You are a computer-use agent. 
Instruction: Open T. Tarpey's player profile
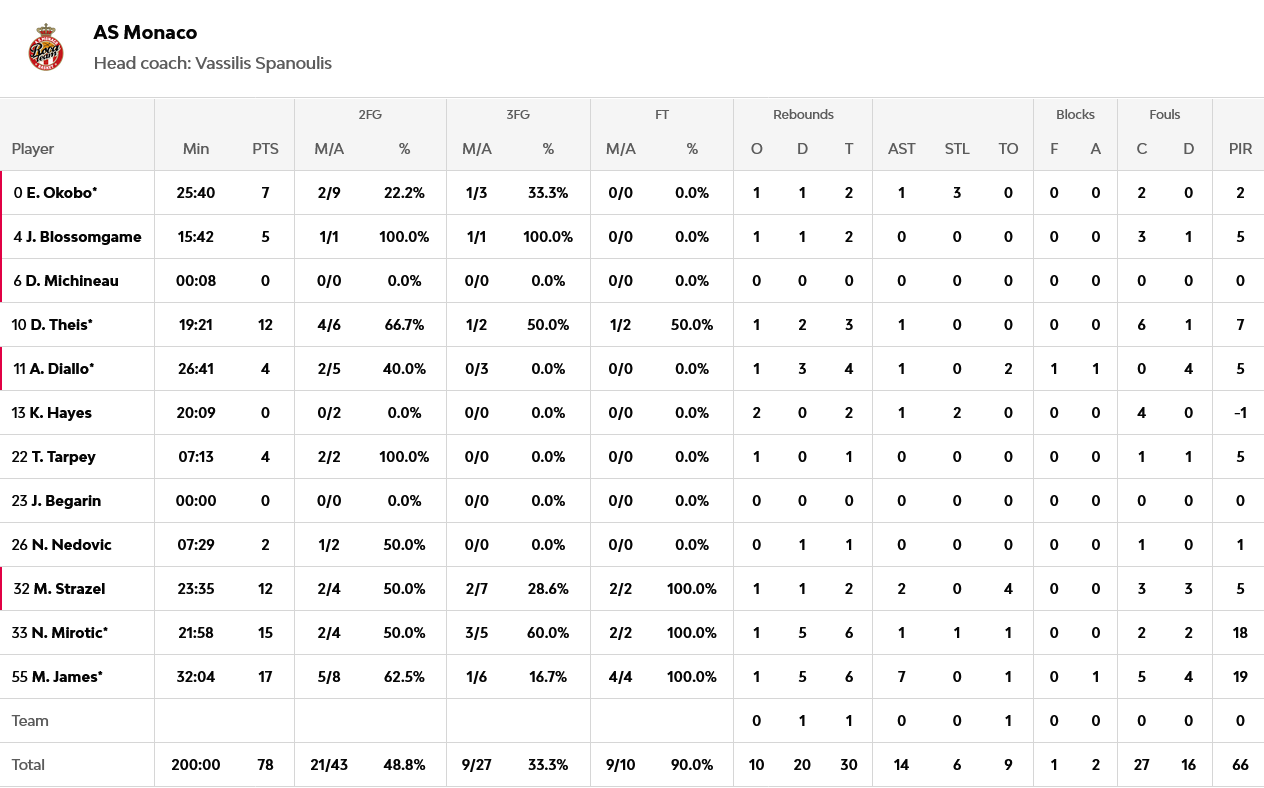63,457
